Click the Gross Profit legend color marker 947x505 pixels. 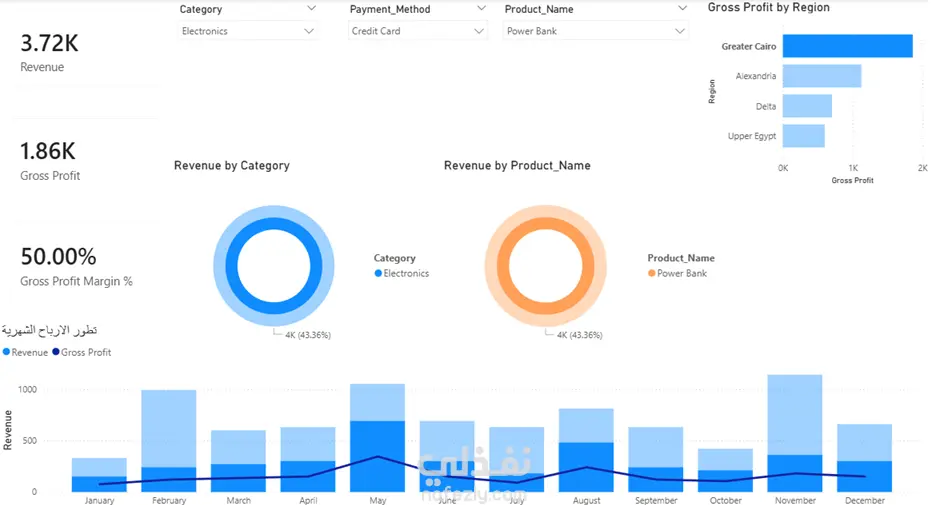click(56, 352)
